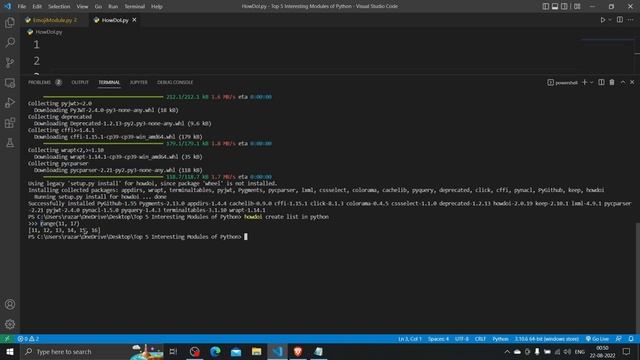
Task: Open the Run menu
Action: 113,7
